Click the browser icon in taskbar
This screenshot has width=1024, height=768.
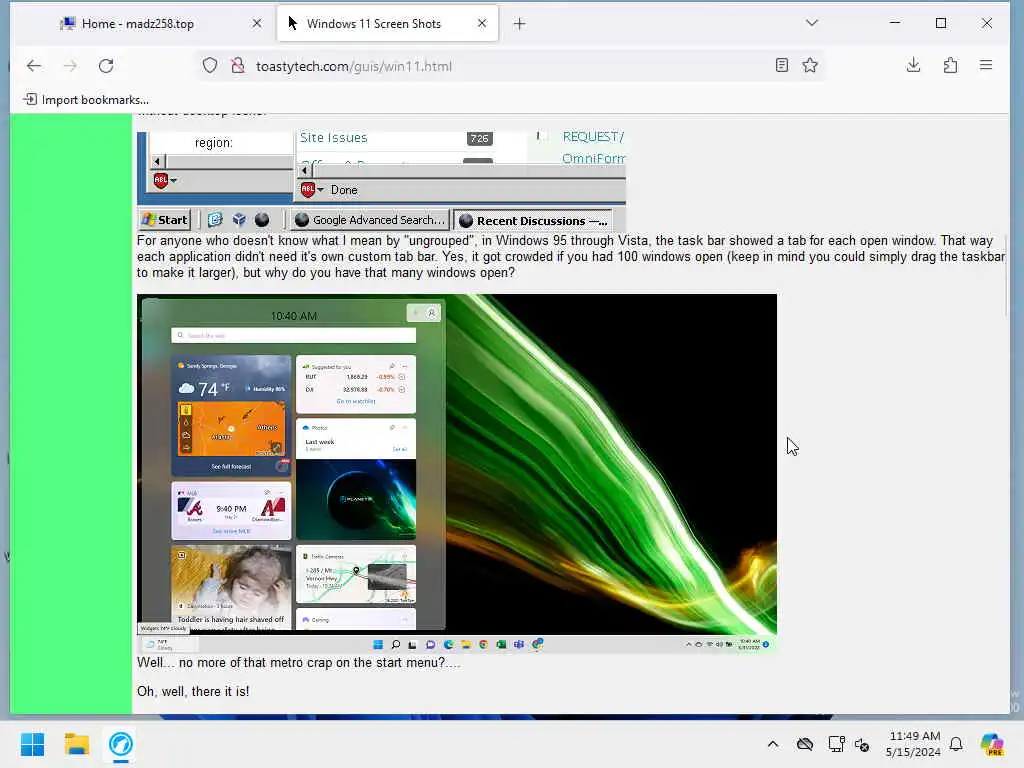click(121, 744)
